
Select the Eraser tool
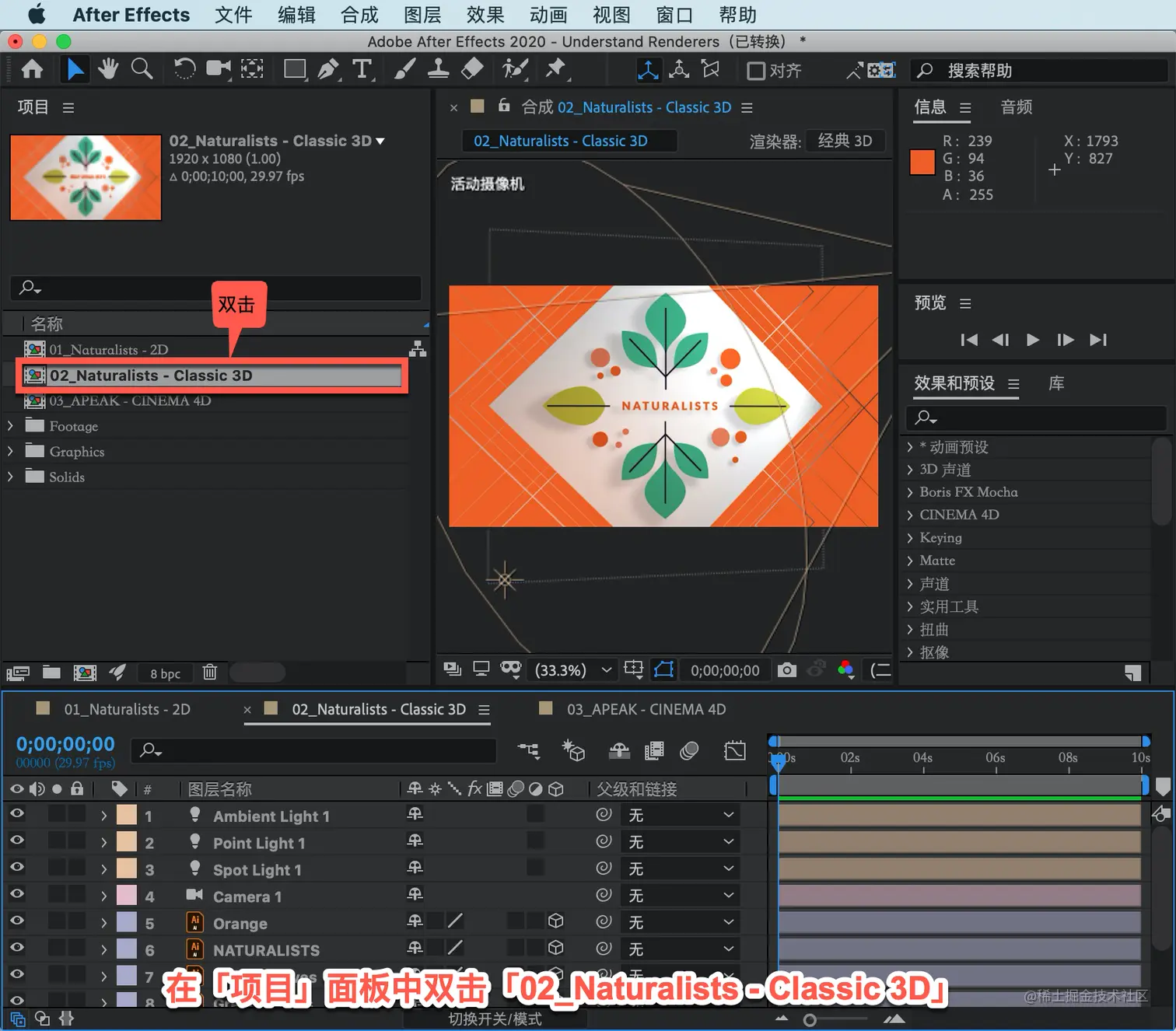472,70
